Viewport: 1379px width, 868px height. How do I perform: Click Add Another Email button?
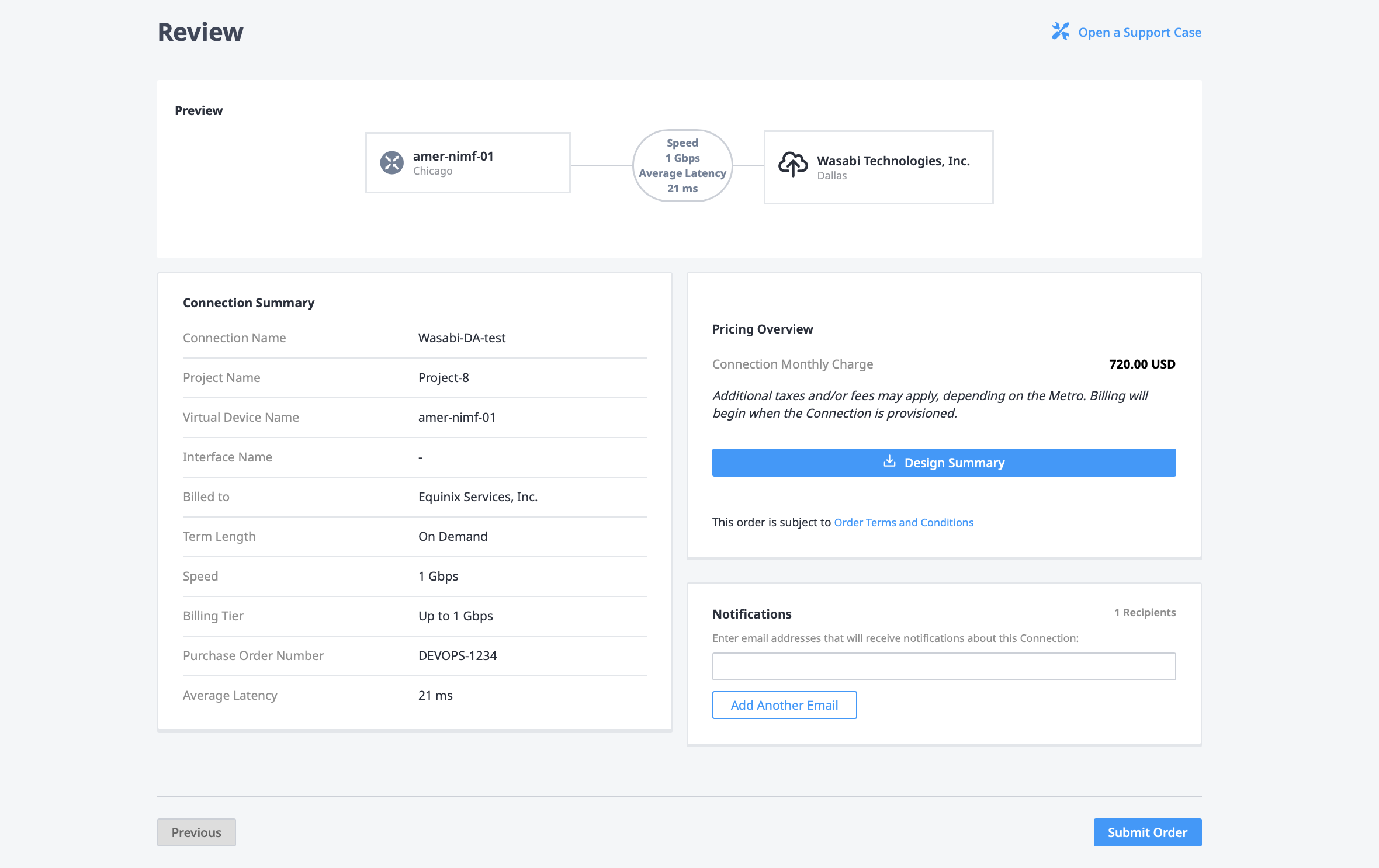[784, 705]
